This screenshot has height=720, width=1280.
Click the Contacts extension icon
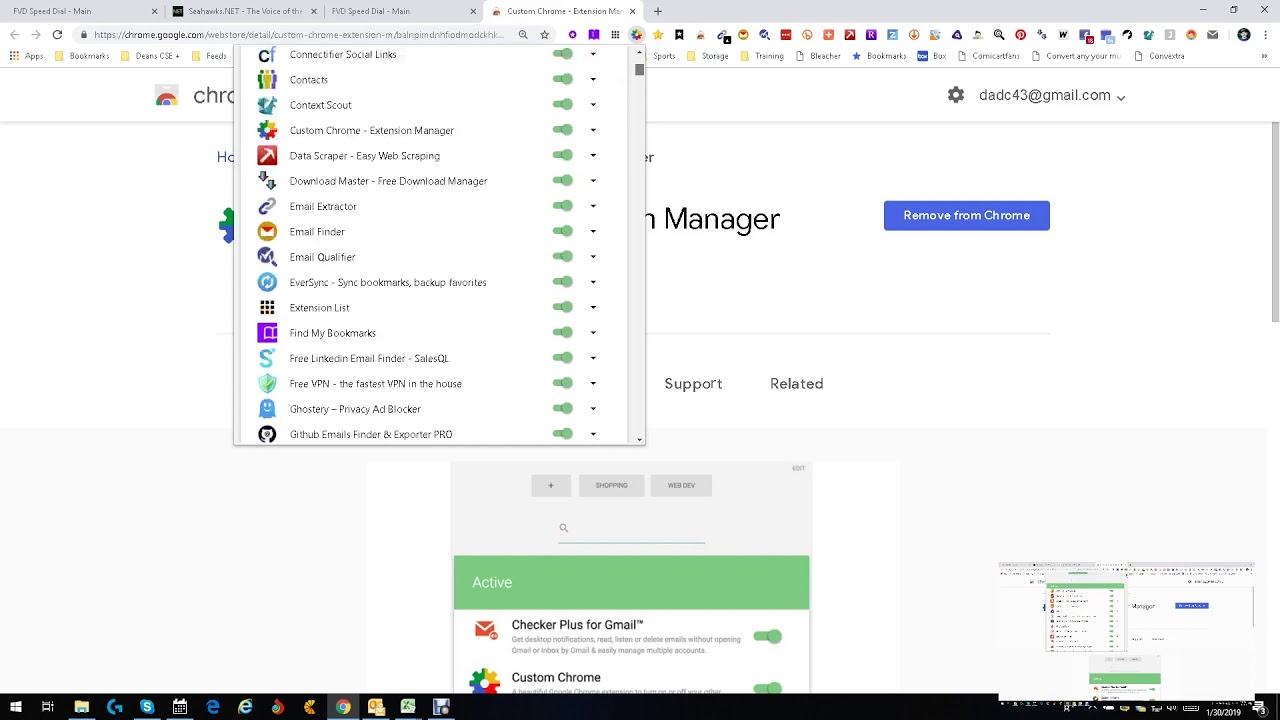tap(267, 79)
